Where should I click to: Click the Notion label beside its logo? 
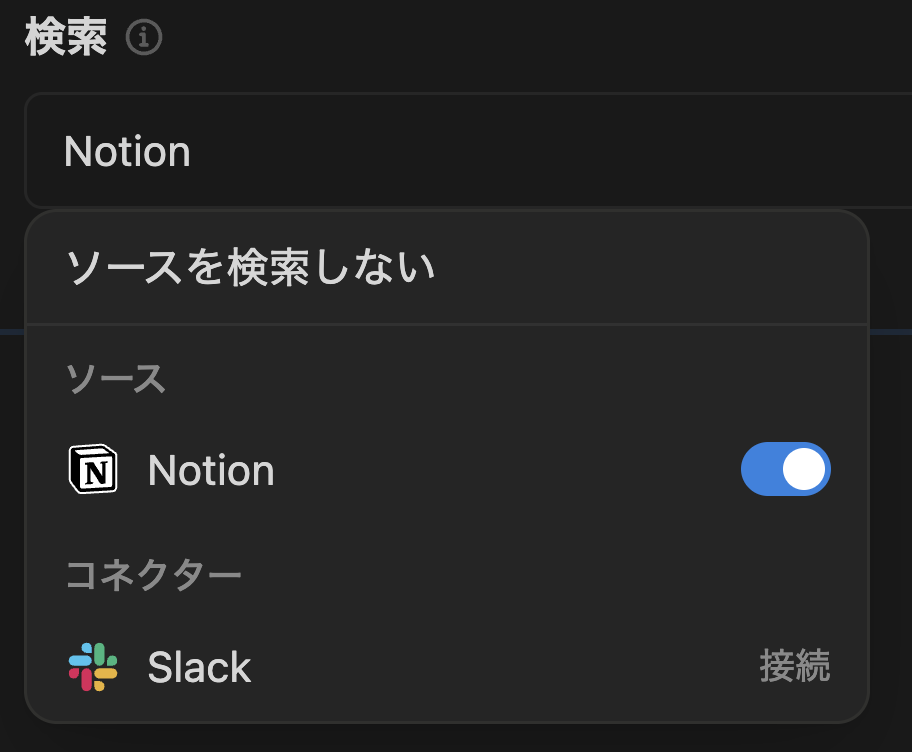(x=211, y=471)
